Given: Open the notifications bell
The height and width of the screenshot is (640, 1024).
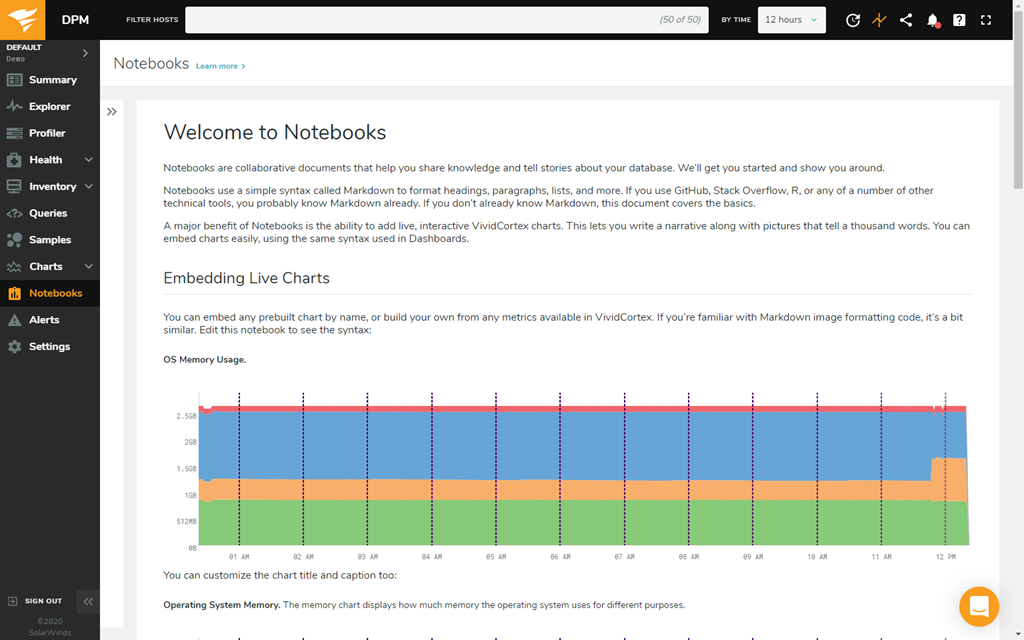Looking at the screenshot, I should [x=932, y=20].
